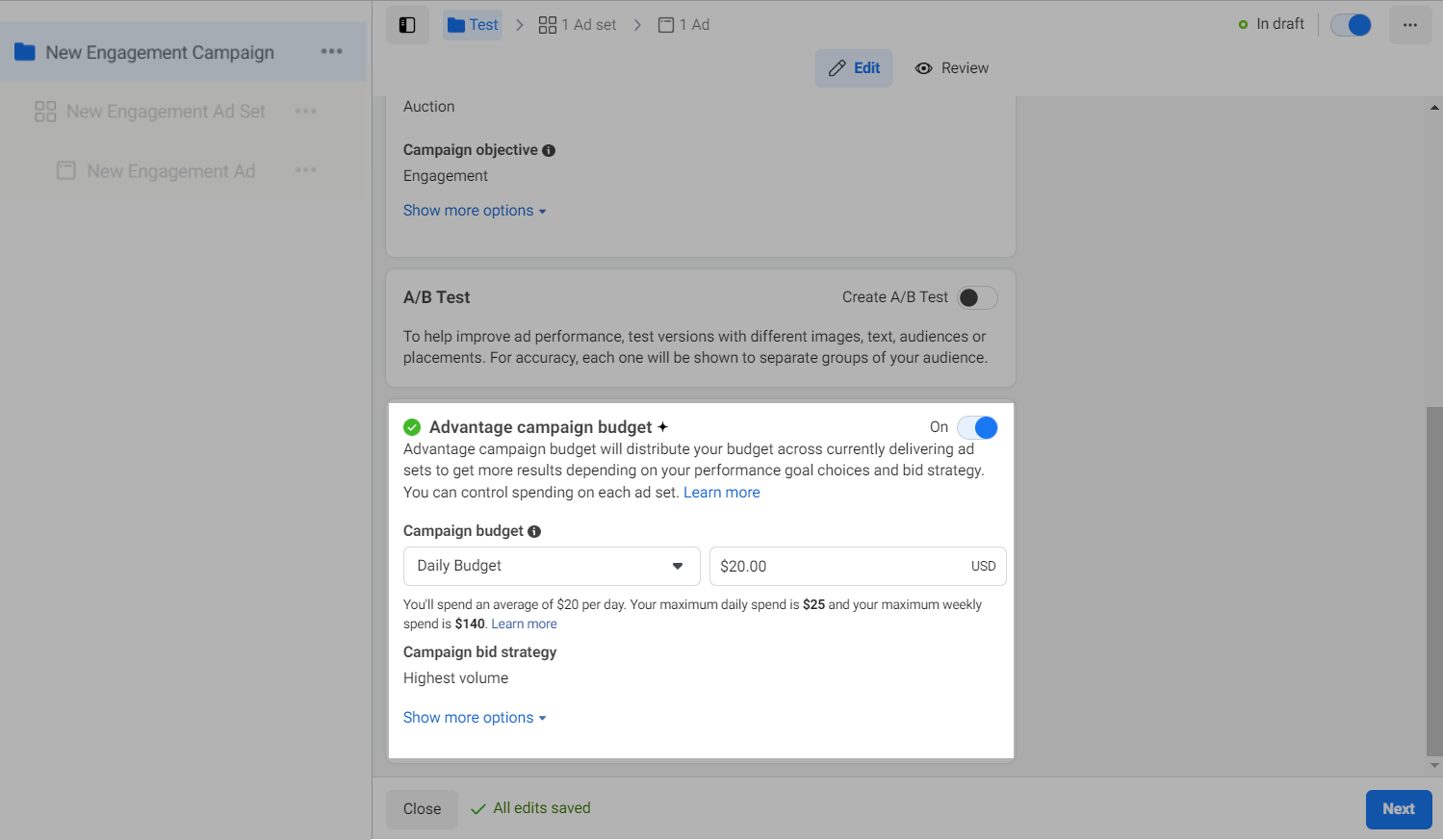This screenshot has width=1443, height=840.
Task: Navigate to 1 Ad set breadcrumb
Action: (x=578, y=25)
